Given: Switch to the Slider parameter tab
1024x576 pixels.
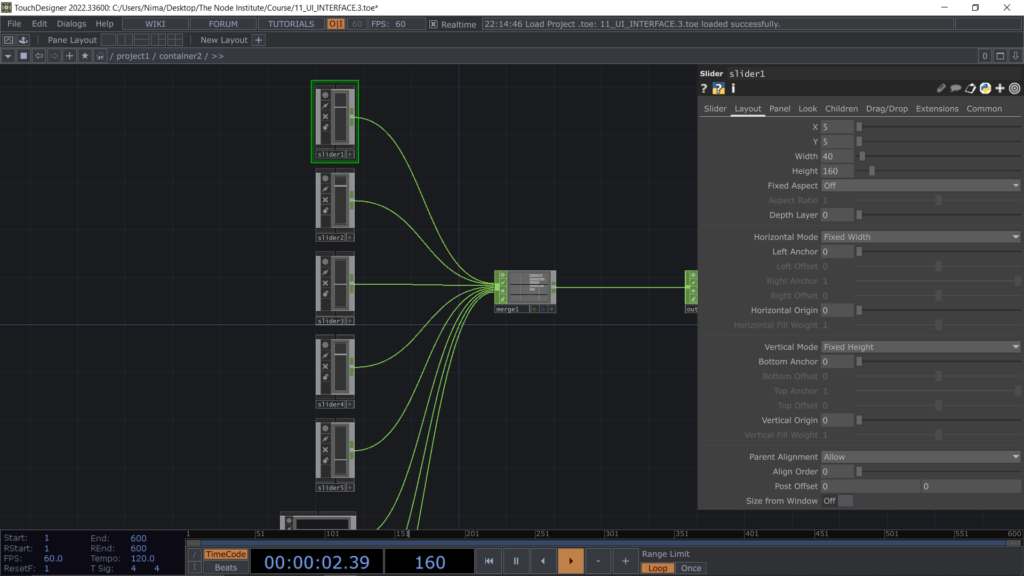Looking at the screenshot, I should [x=715, y=109].
